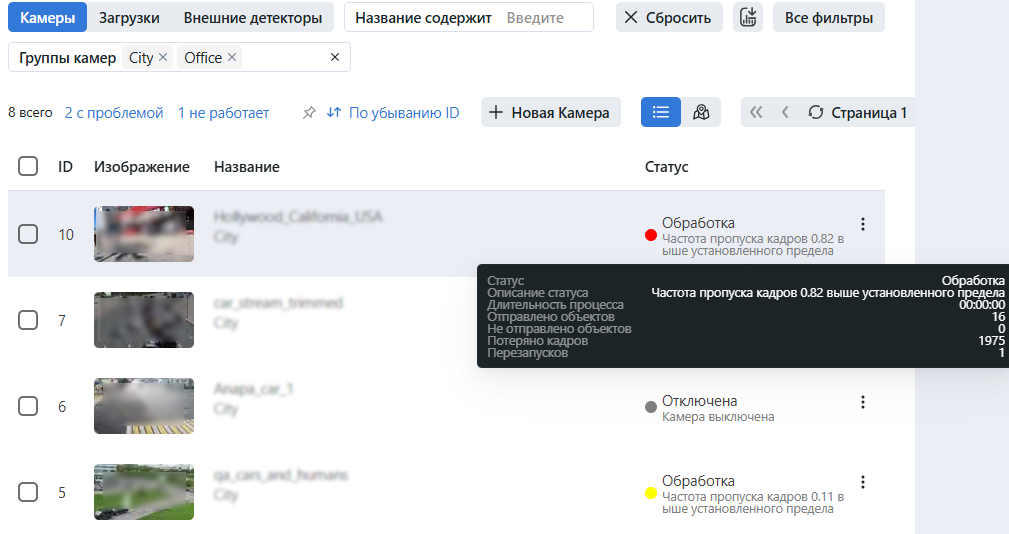Screen dimensions: 1009x534
Task: Expand the Группы камер filter field
Action: (x=285, y=58)
